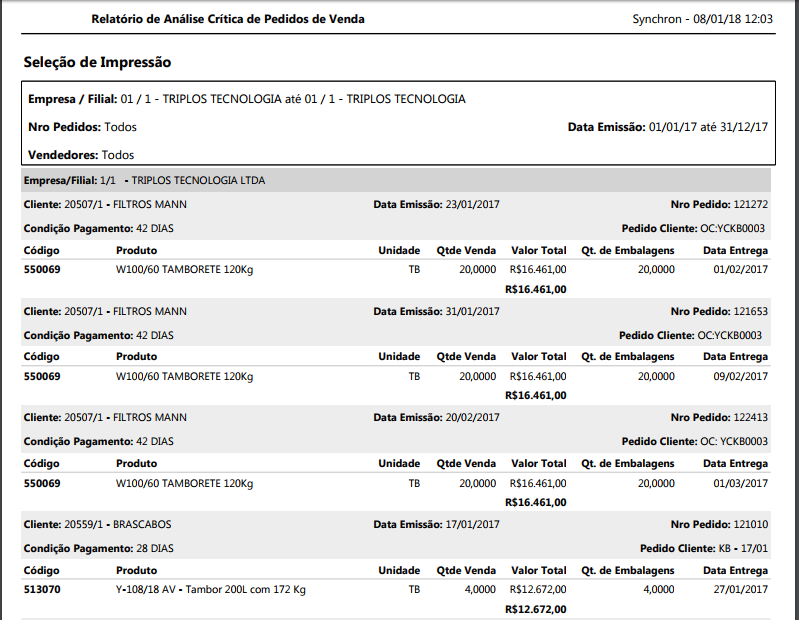
Task: Click the 'Qt. de Embalagens' header of order 121010
Action: [628, 571]
